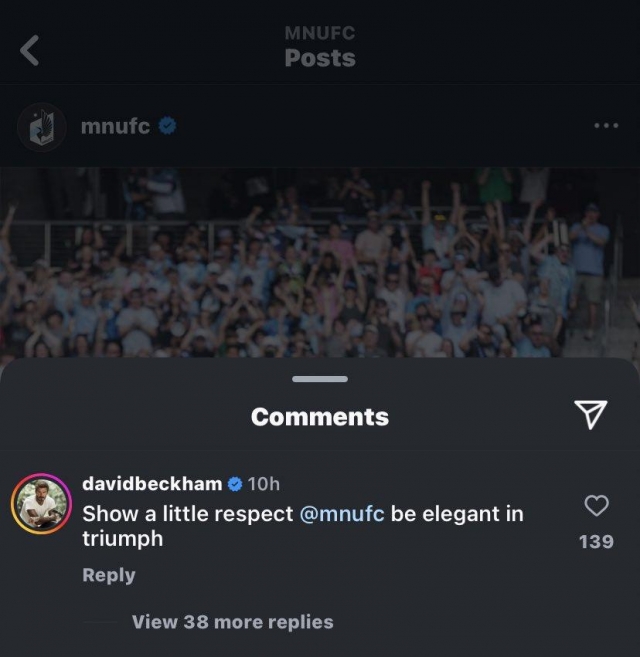Open the mnufc username in post header

click(x=115, y=126)
